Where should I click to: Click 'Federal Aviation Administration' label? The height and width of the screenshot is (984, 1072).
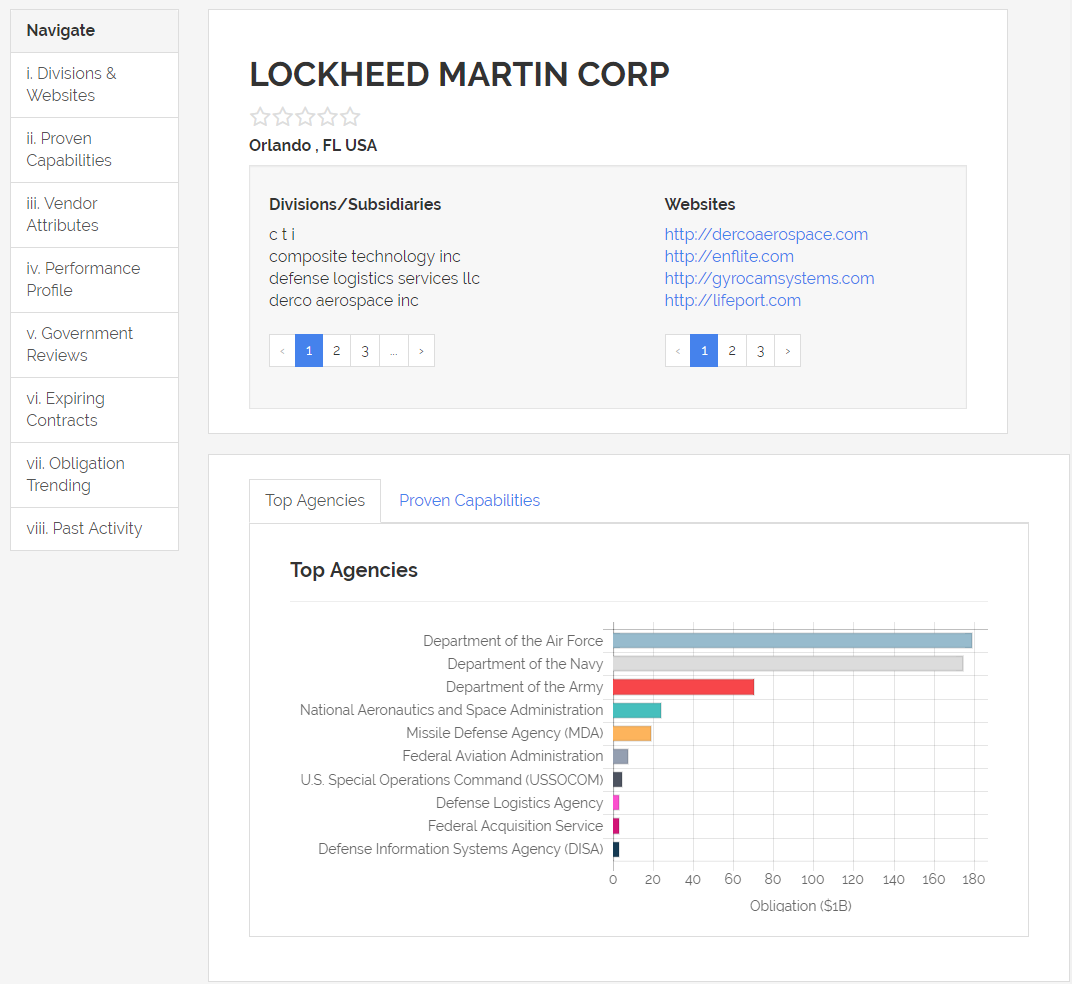point(502,756)
